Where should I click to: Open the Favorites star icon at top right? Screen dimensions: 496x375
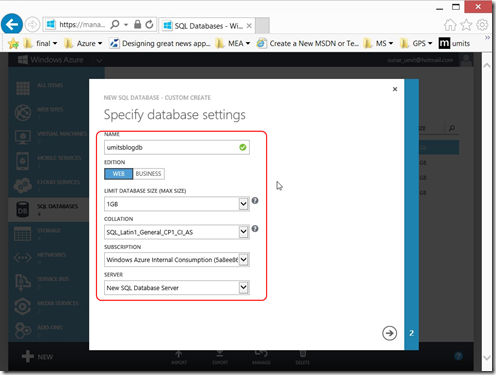click(466, 25)
